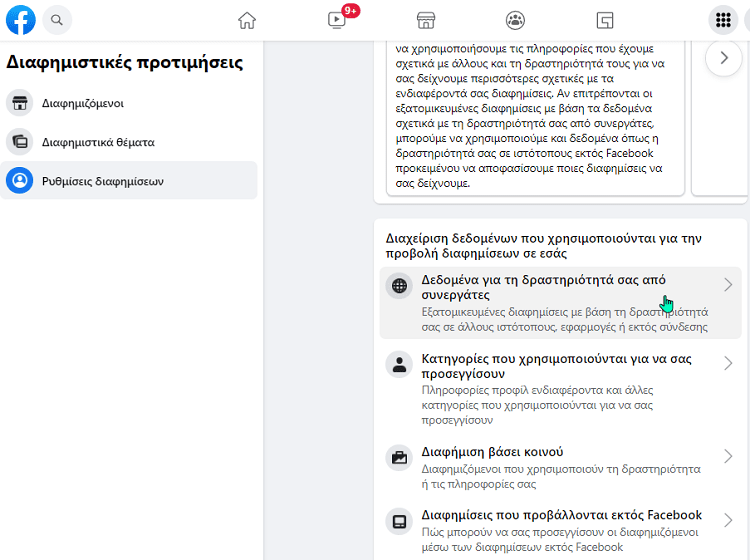Open the Facebook search magnifier

click(x=57, y=20)
